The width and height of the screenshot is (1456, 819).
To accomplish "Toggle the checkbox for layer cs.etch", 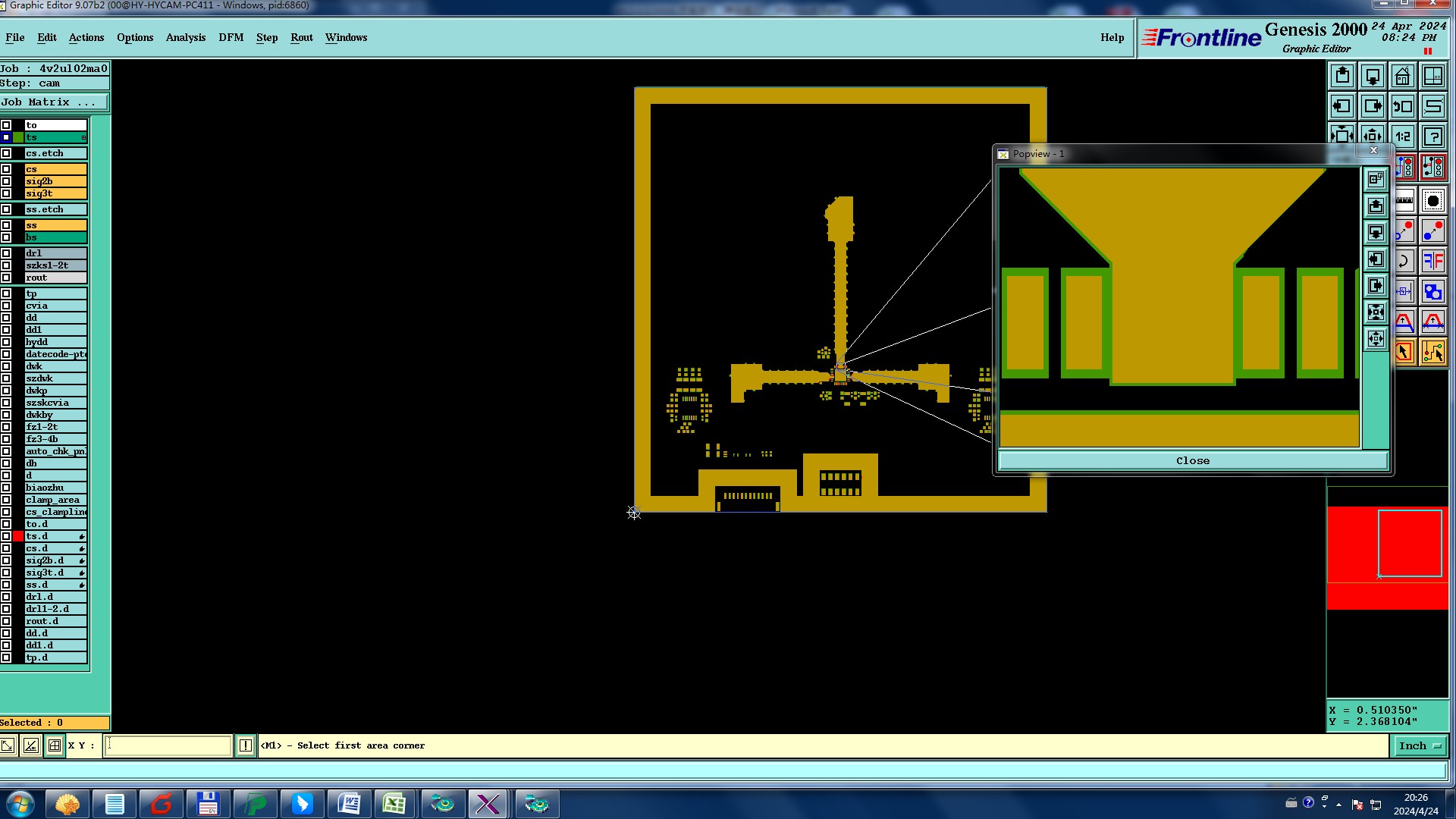I will (6, 153).
